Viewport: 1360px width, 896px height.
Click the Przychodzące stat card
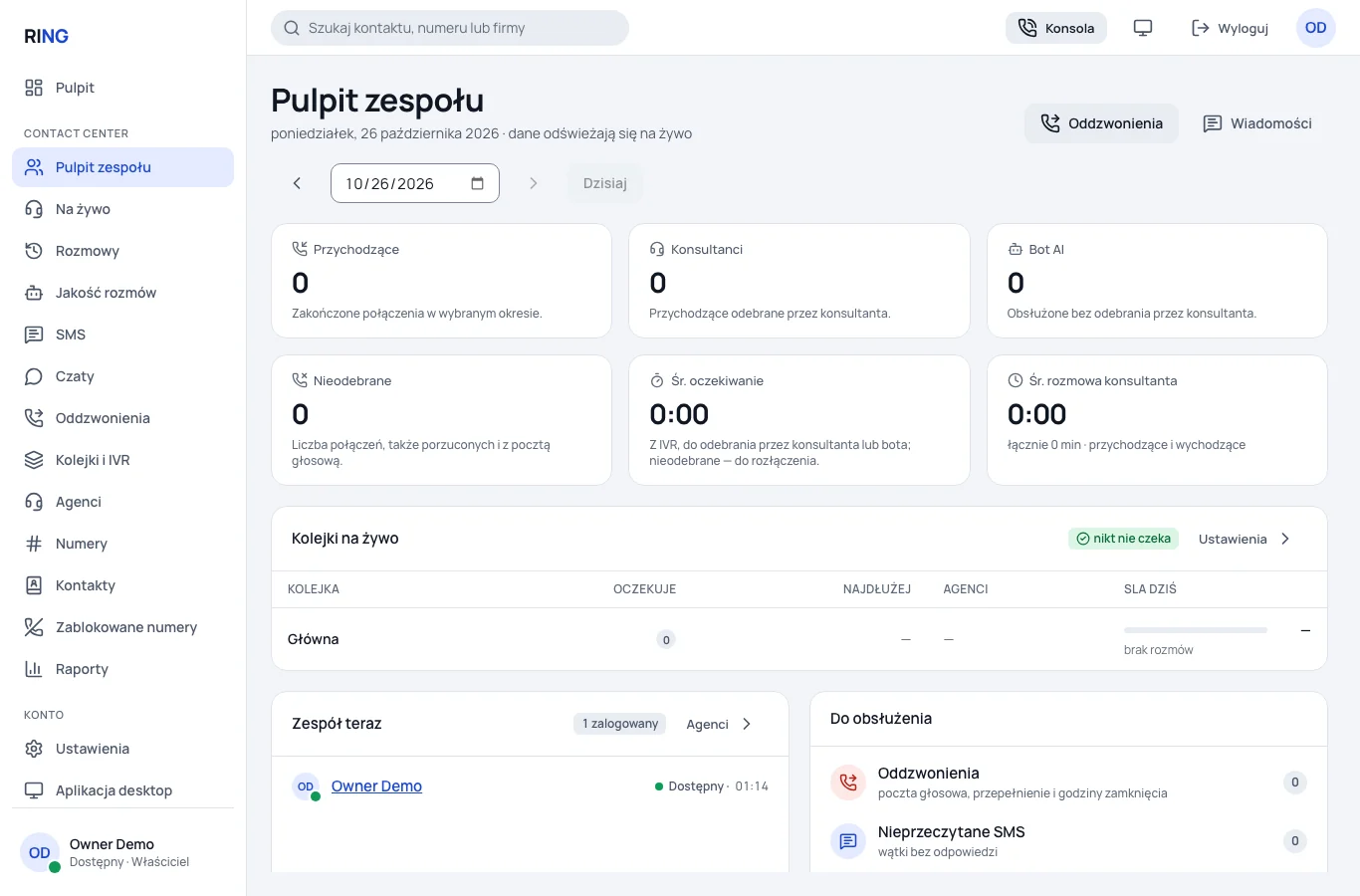pyautogui.click(x=441, y=281)
